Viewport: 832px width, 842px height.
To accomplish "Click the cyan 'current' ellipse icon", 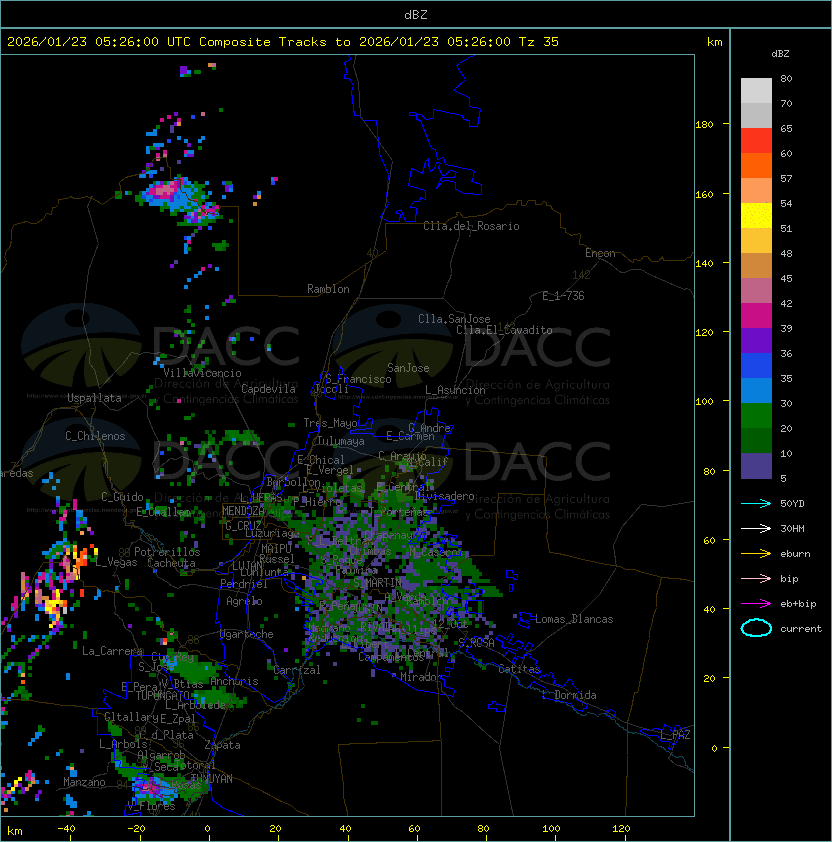I will 756,628.
